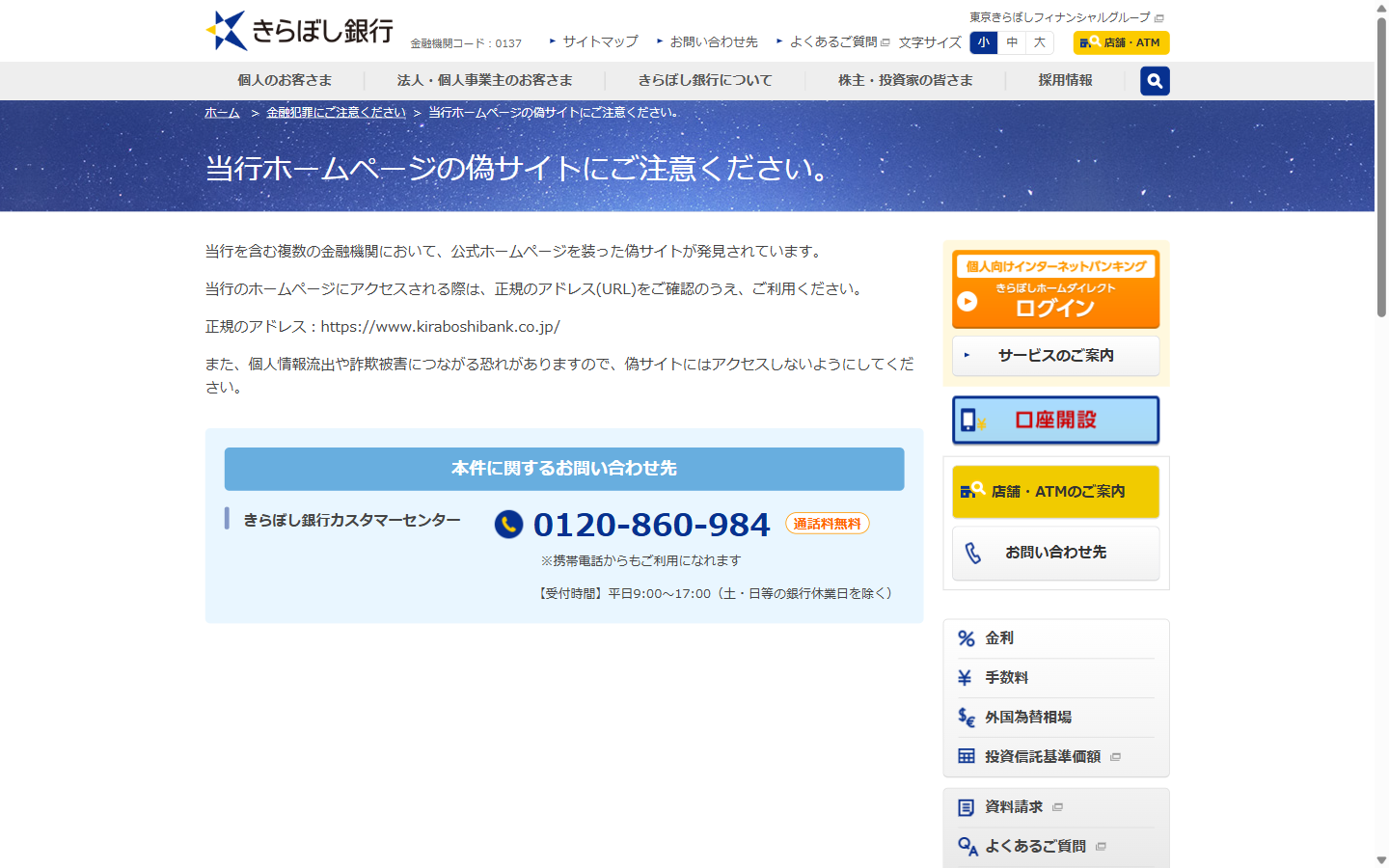Click the 店舗・ATMのご案内 search icon
This screenshot has height=868, width=1389.
[x=972, y=491]
